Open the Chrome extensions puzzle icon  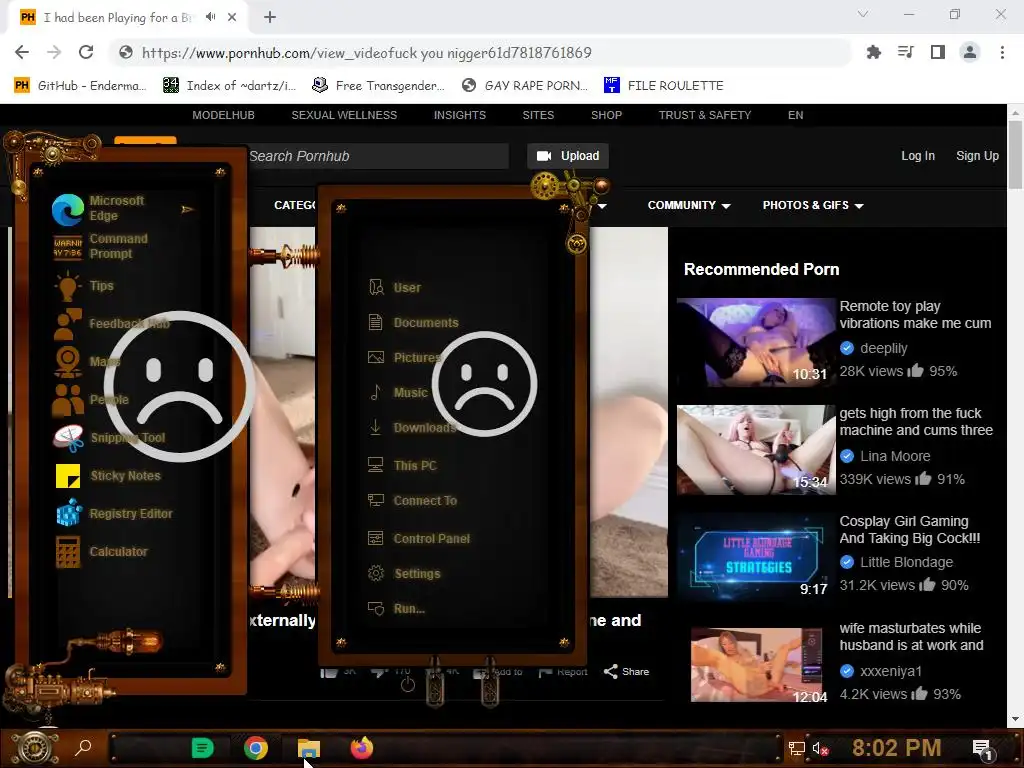[x=873, y=52]
